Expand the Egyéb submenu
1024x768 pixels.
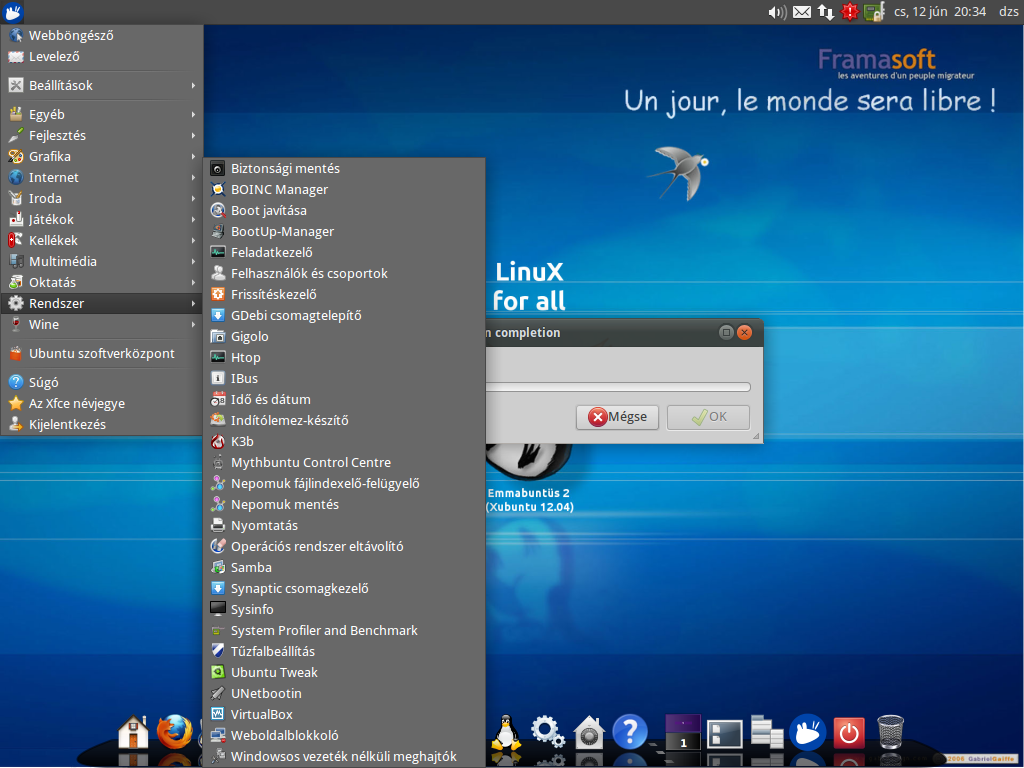(x=102, y=114)
